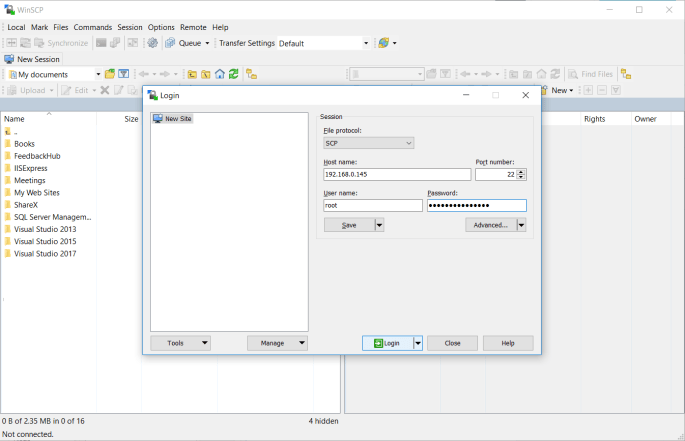Click the Save button
685x441 pixels.
tap(349, 225)
